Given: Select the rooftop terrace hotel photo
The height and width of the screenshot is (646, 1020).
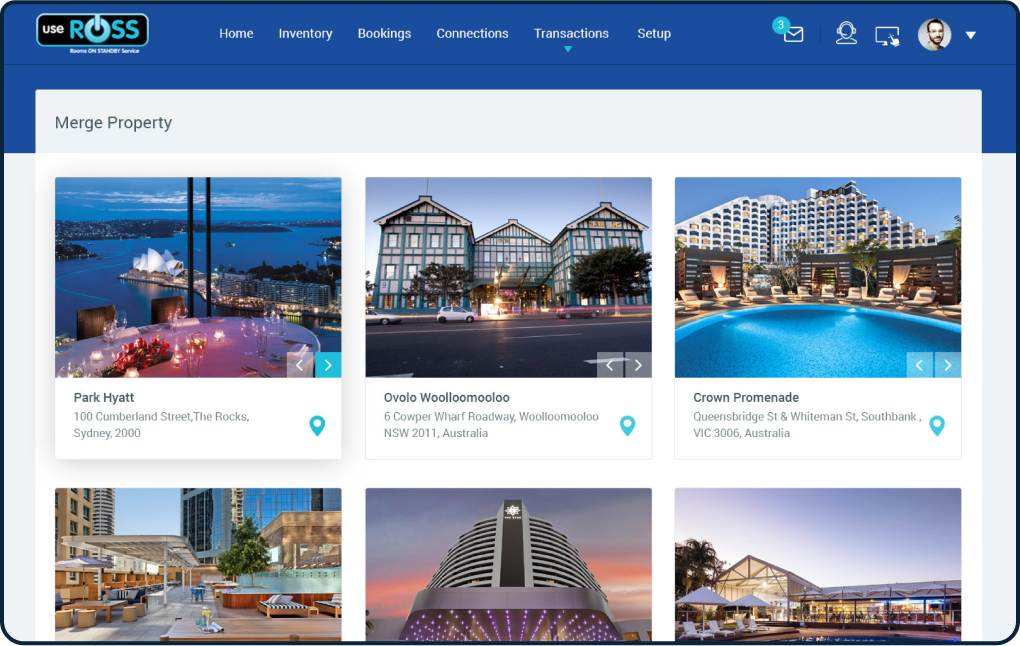Looking at the screenshot, I should tap(198, 565).
